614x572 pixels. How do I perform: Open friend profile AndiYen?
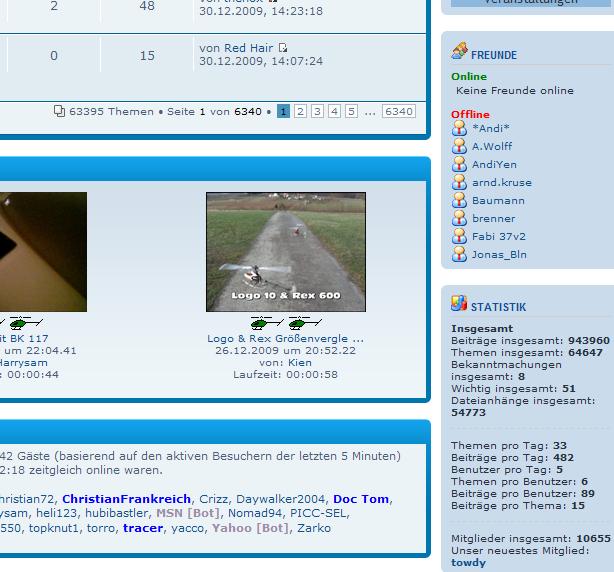[494, 164]
